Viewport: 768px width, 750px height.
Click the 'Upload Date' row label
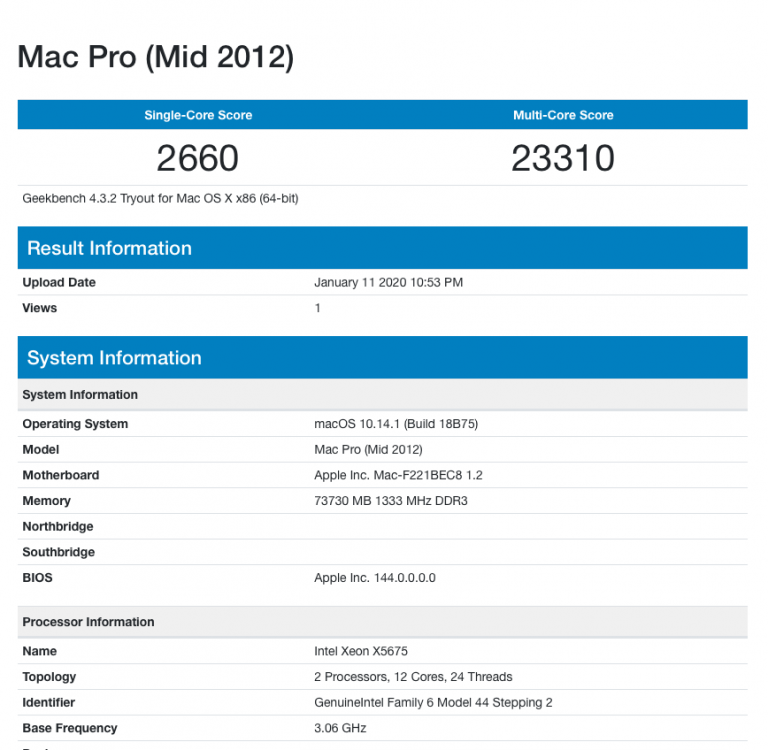coord(59,282)
